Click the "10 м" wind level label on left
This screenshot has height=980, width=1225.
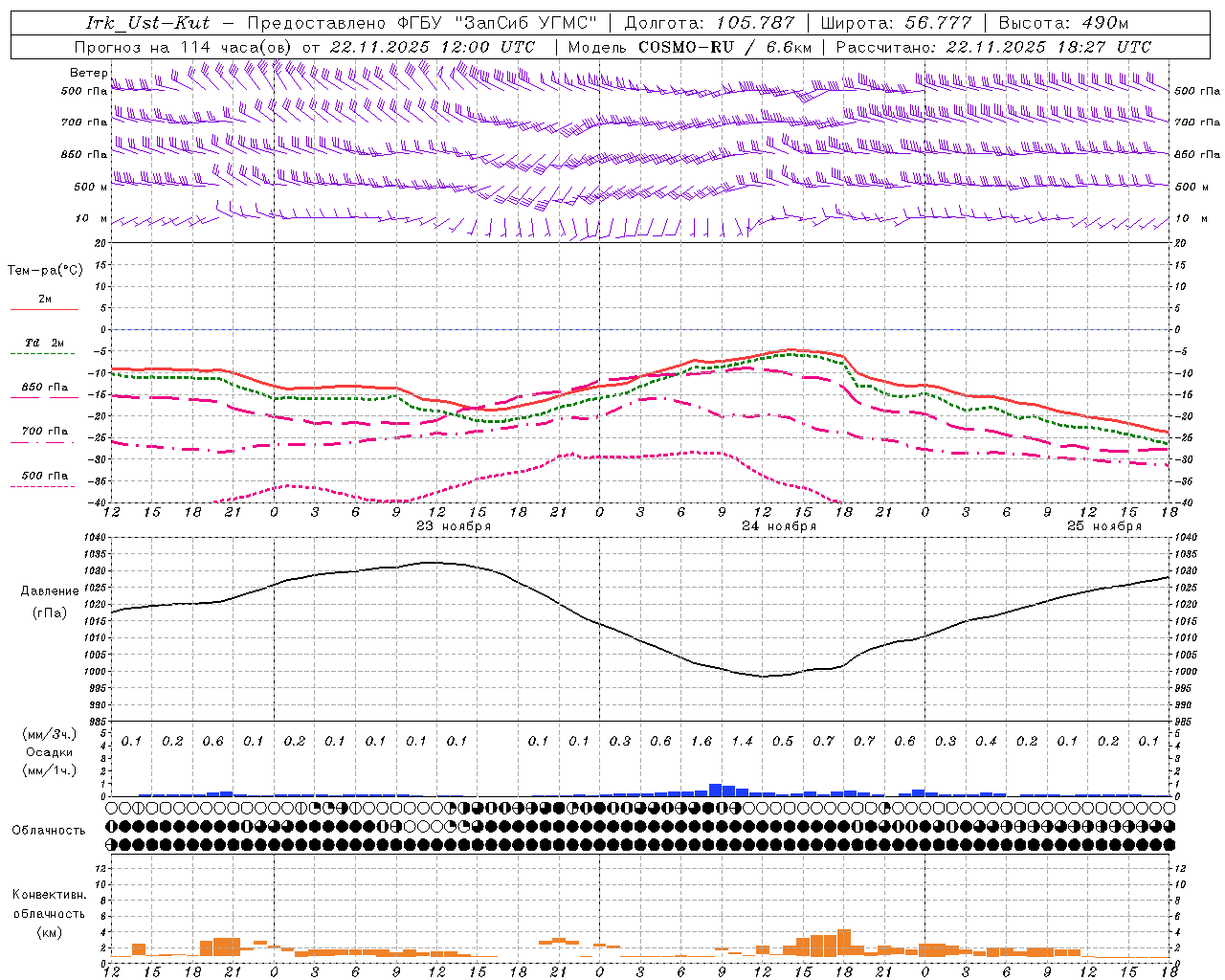(x=91, y=219)
